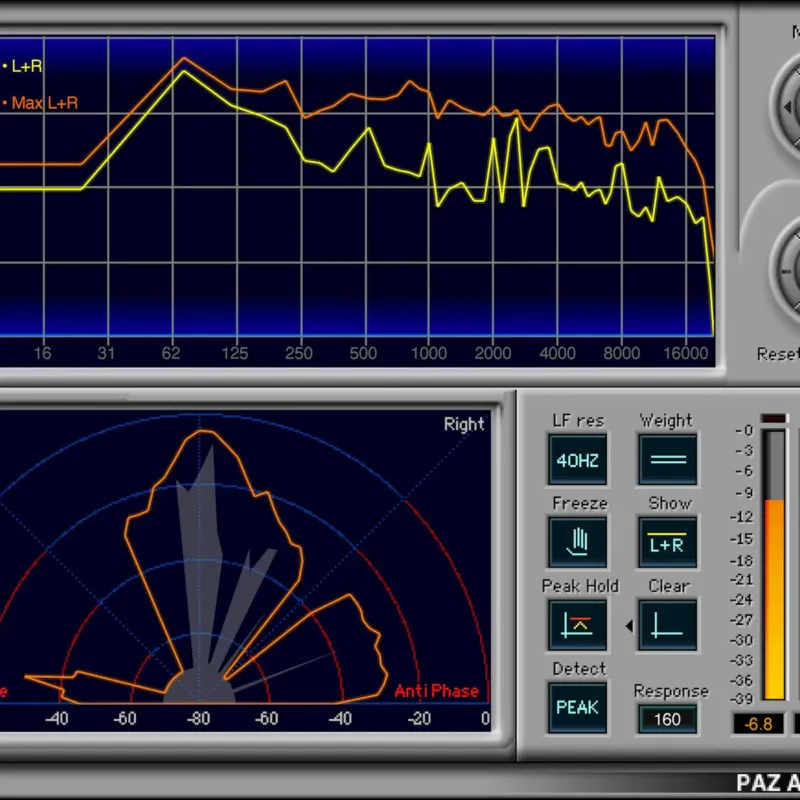Click the -12 mark on meter scale

pos(742,517)
